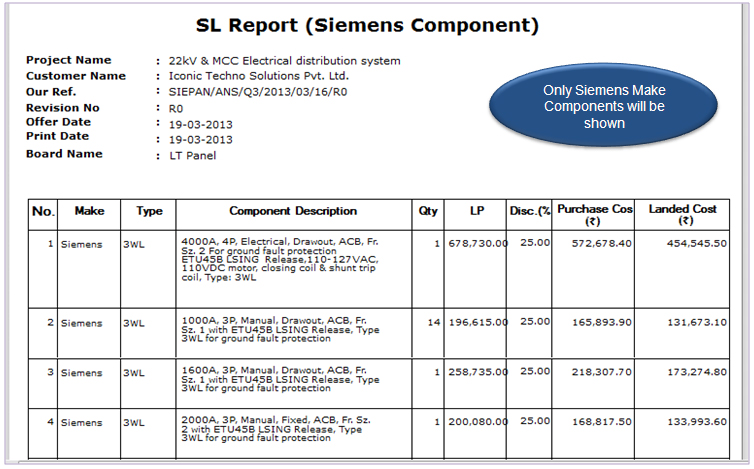
Task: Click purchase cost 218,307.70
Action: 602,372
